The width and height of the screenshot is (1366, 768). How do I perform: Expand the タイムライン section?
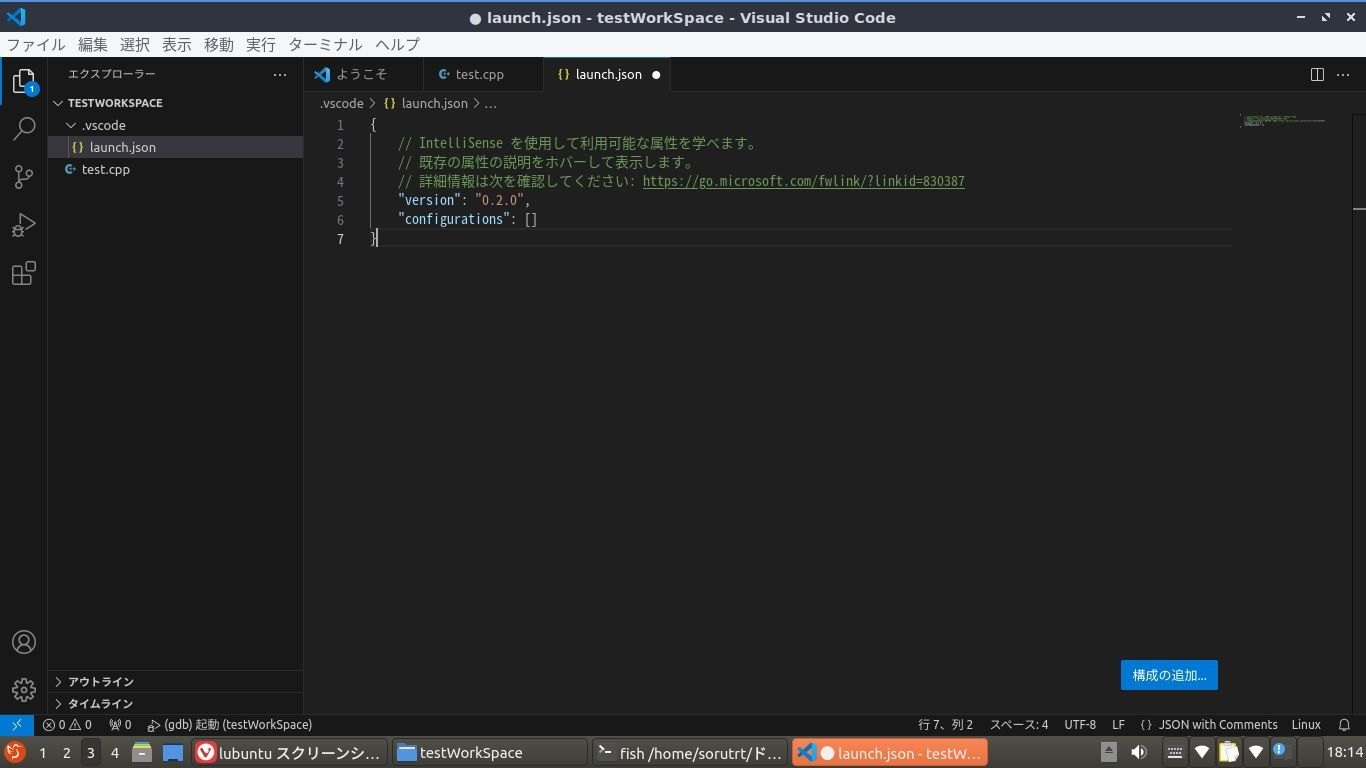175,703
